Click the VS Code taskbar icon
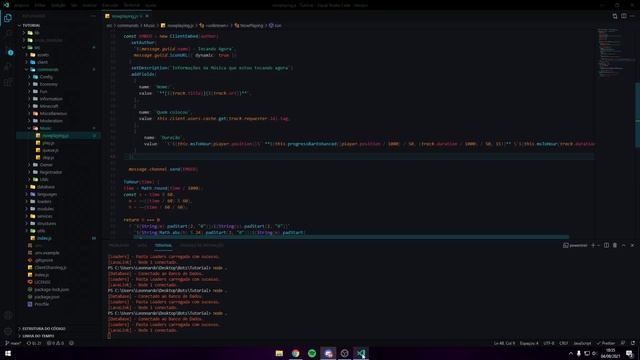 [x=361, y=353]
